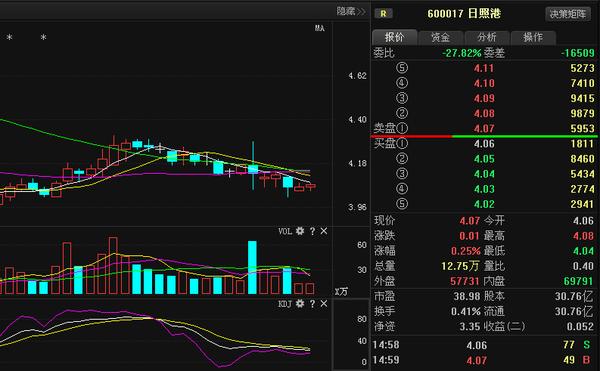This screenshot has height=371, width=600.
Task: Click the second asterisk marker on chart
Action: [44, 37]
